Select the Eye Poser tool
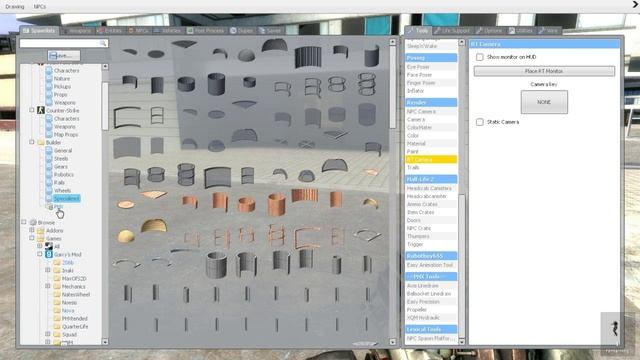Image resolution: width=640 pixels, height=360 pixels. (x=431, y=67)
